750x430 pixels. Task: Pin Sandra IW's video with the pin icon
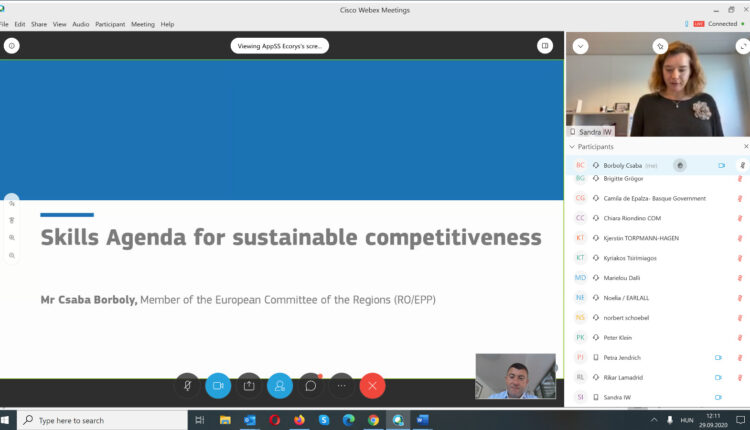click(x=659, y=46)
